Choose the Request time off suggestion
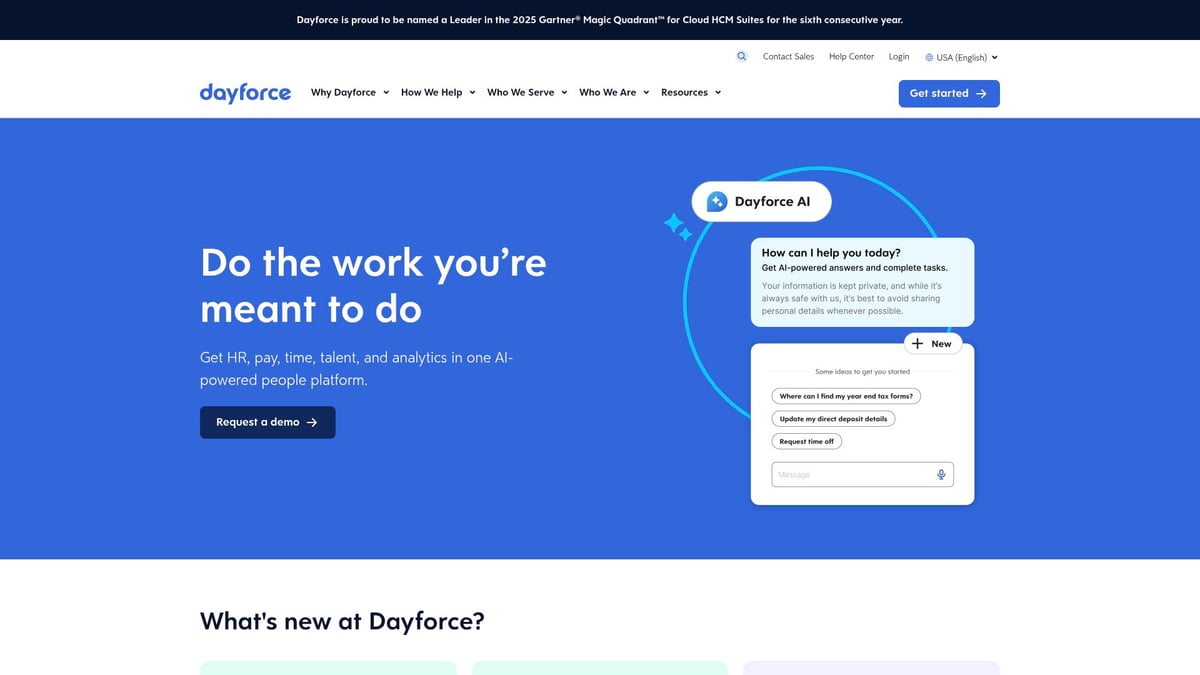 pyautogui.click(x=806, y=441)
